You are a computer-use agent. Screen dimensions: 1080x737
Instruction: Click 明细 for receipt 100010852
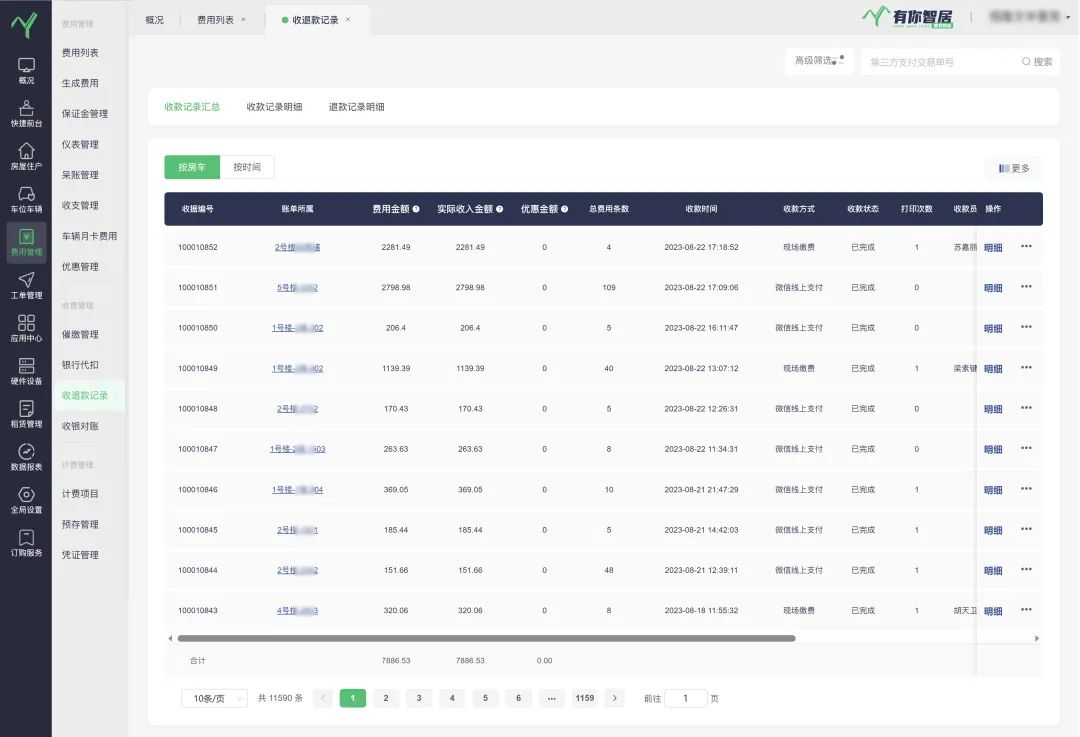(993, 248)
